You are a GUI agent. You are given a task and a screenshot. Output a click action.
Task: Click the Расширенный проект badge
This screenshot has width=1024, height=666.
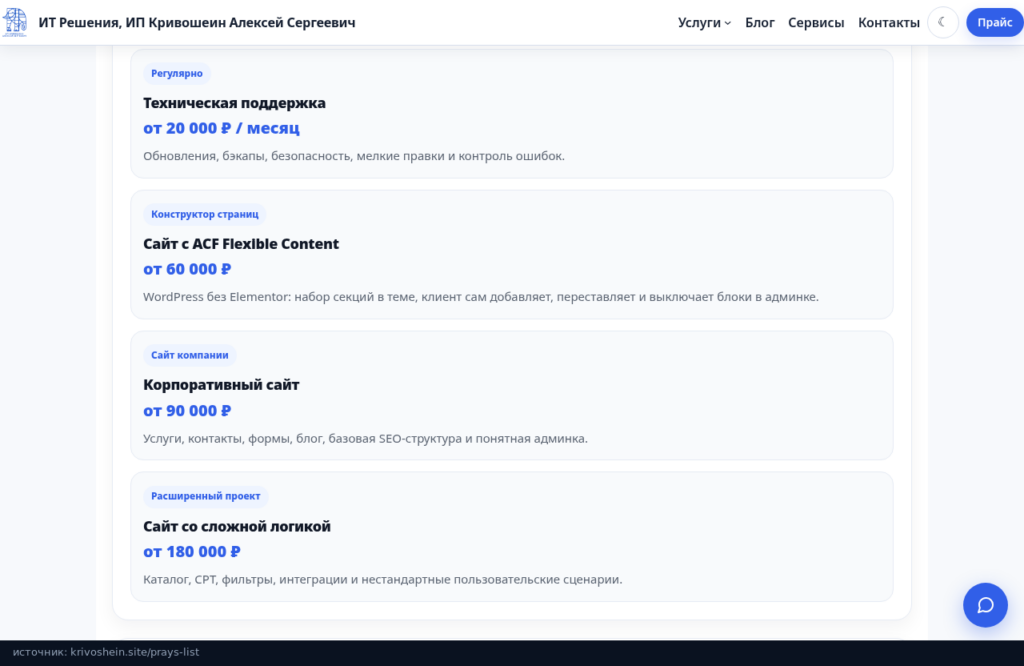(x=206, y=496)
